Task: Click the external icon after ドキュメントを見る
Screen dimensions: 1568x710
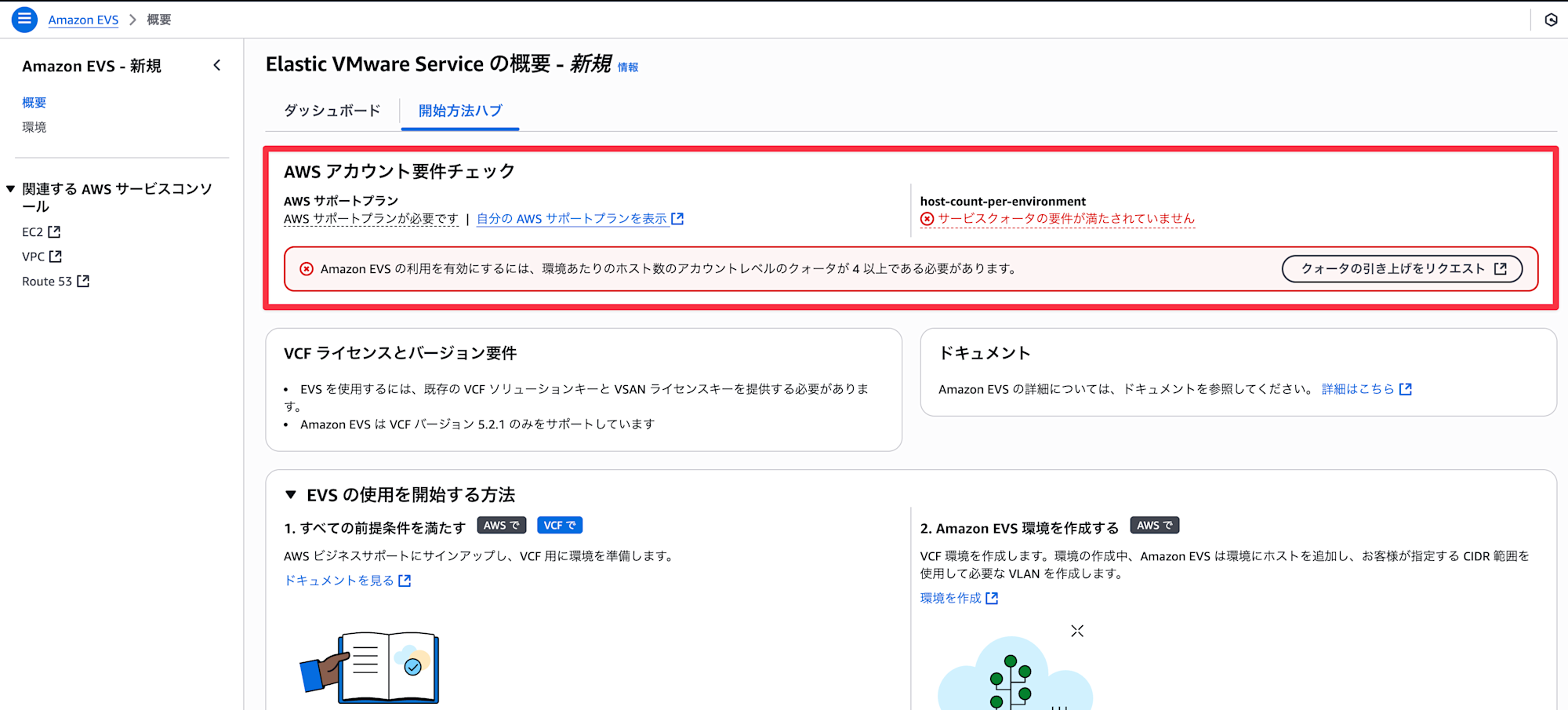Action: [405, 581]
